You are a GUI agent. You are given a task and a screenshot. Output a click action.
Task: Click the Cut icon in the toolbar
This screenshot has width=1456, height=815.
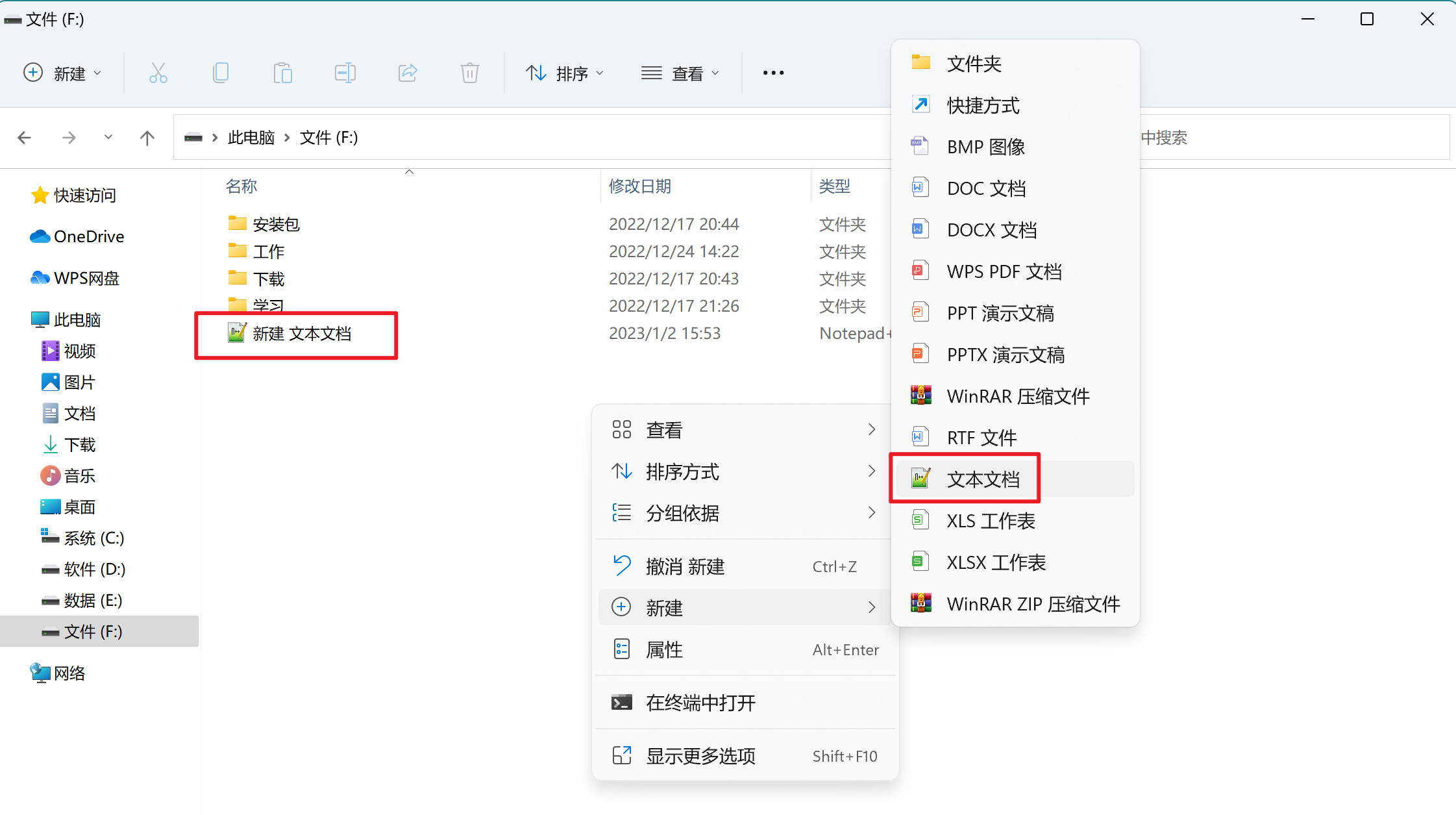158,73
